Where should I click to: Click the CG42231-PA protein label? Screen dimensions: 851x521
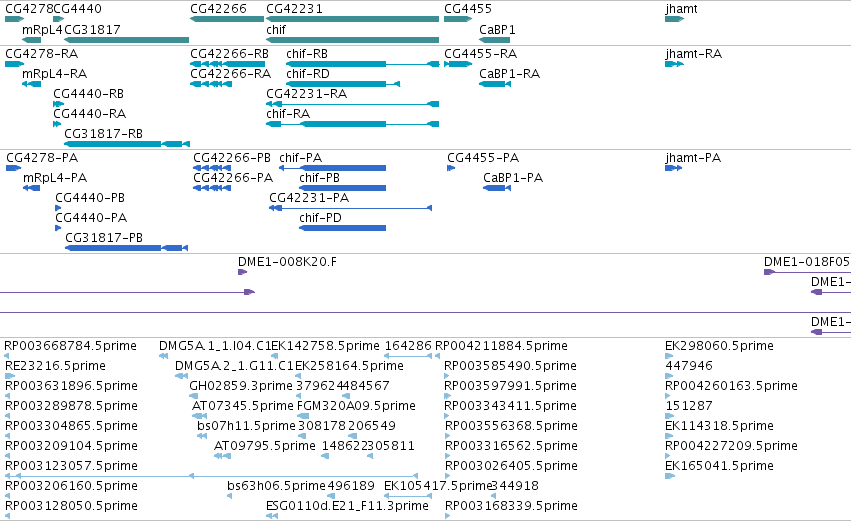tap(309, 198)
